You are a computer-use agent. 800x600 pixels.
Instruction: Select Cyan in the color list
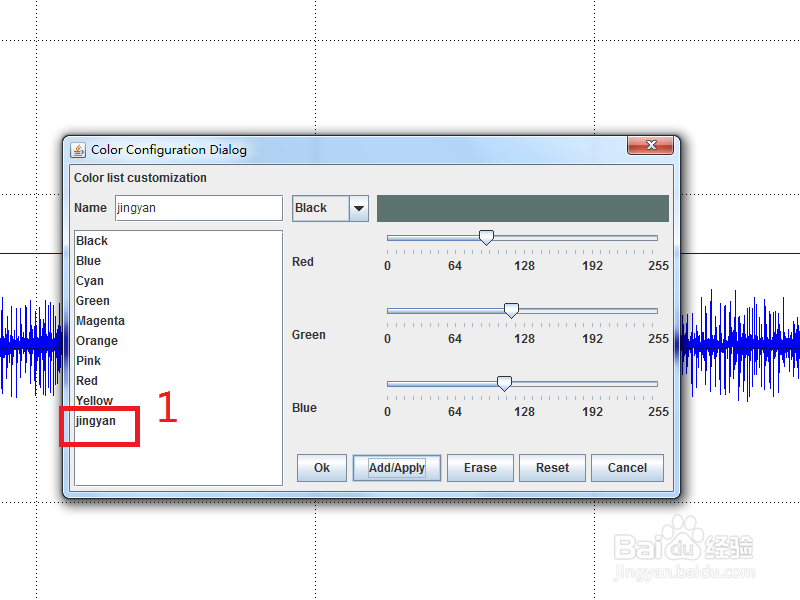(178, 281)
